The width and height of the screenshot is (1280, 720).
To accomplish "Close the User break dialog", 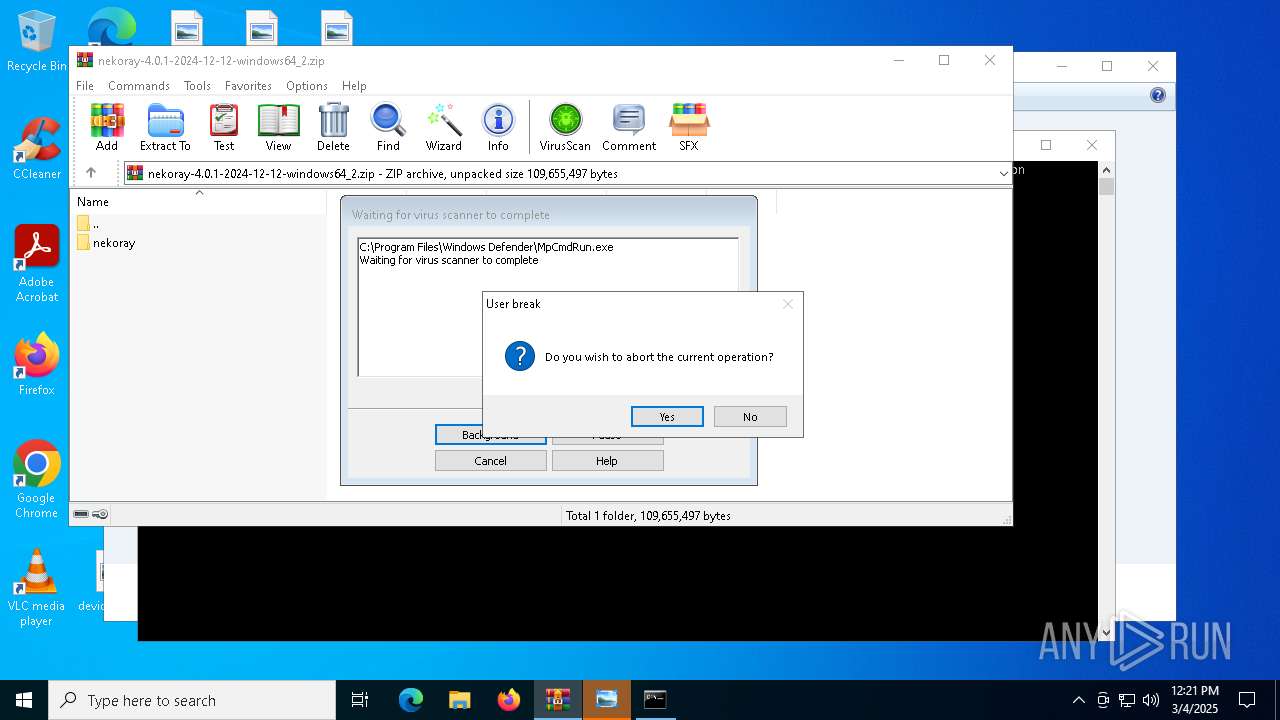I will coord(788,304).
